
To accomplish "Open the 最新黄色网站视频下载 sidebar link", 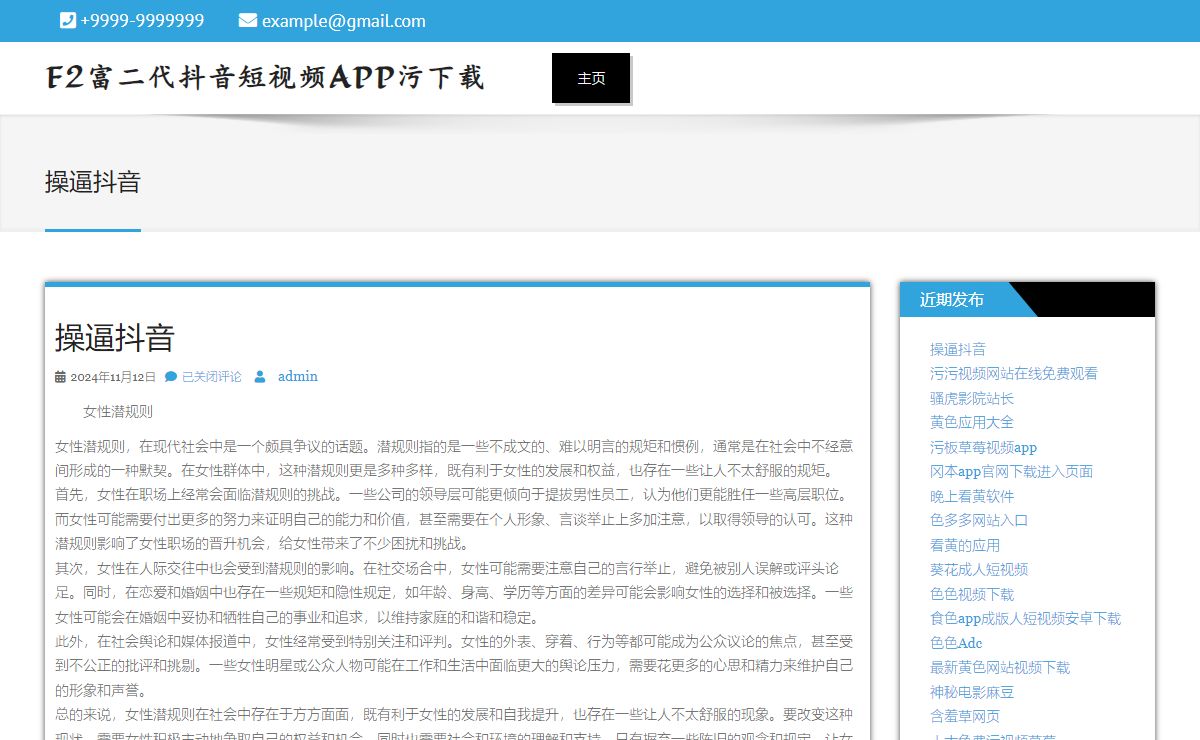I will click(1000, 667).
